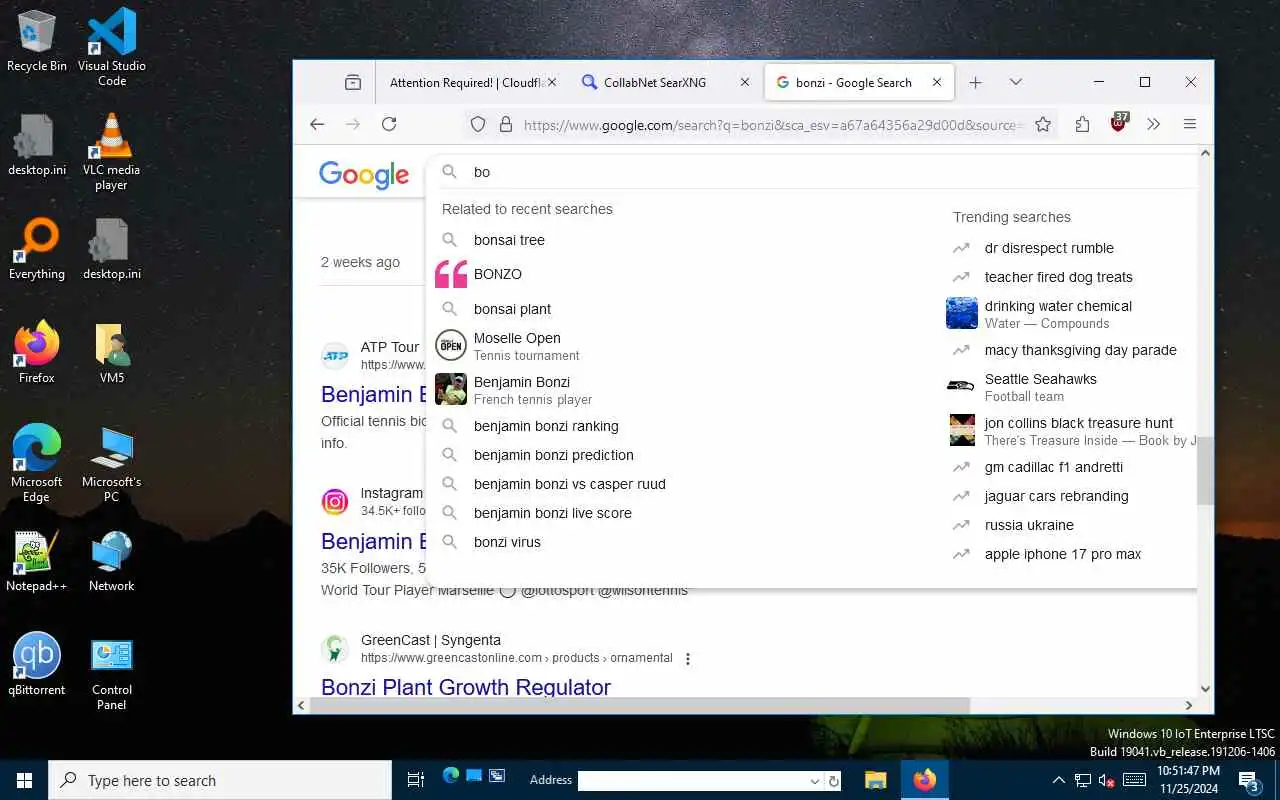Click the page vertical scrollbar thumb

tap(1205, 470)
